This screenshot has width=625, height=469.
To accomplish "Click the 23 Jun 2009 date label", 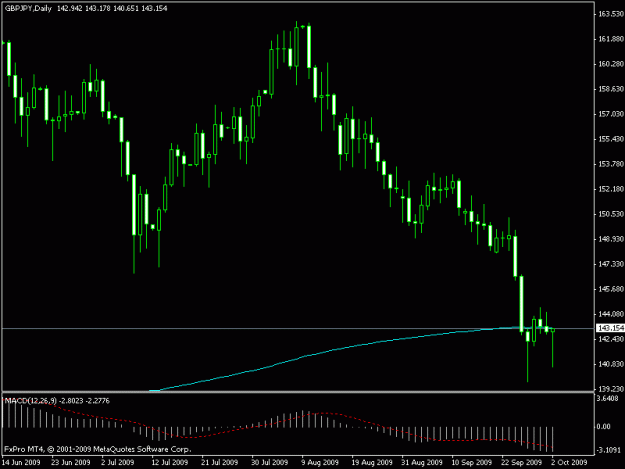I will tap(71, 462).
